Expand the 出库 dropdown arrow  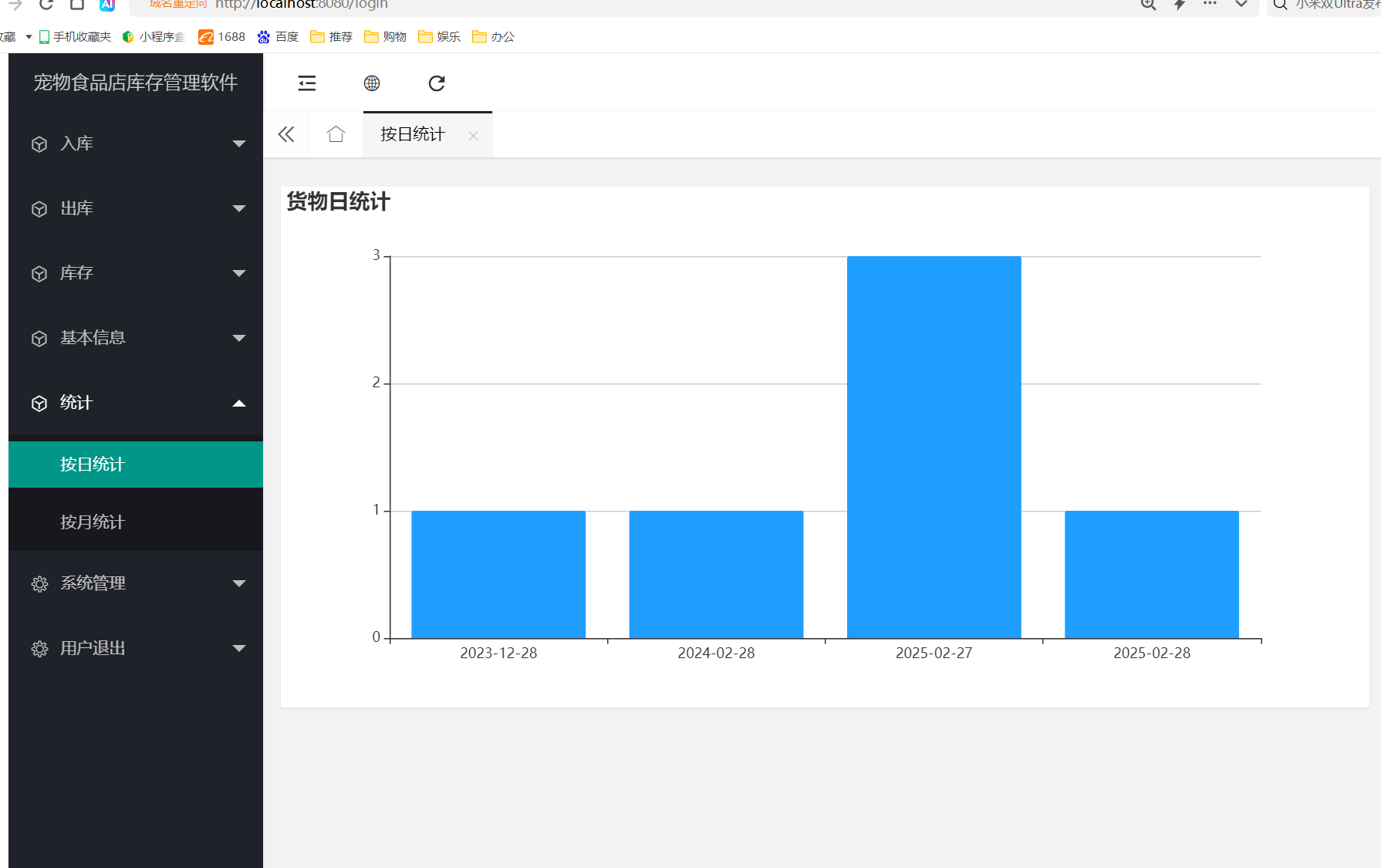pos(239,208)
